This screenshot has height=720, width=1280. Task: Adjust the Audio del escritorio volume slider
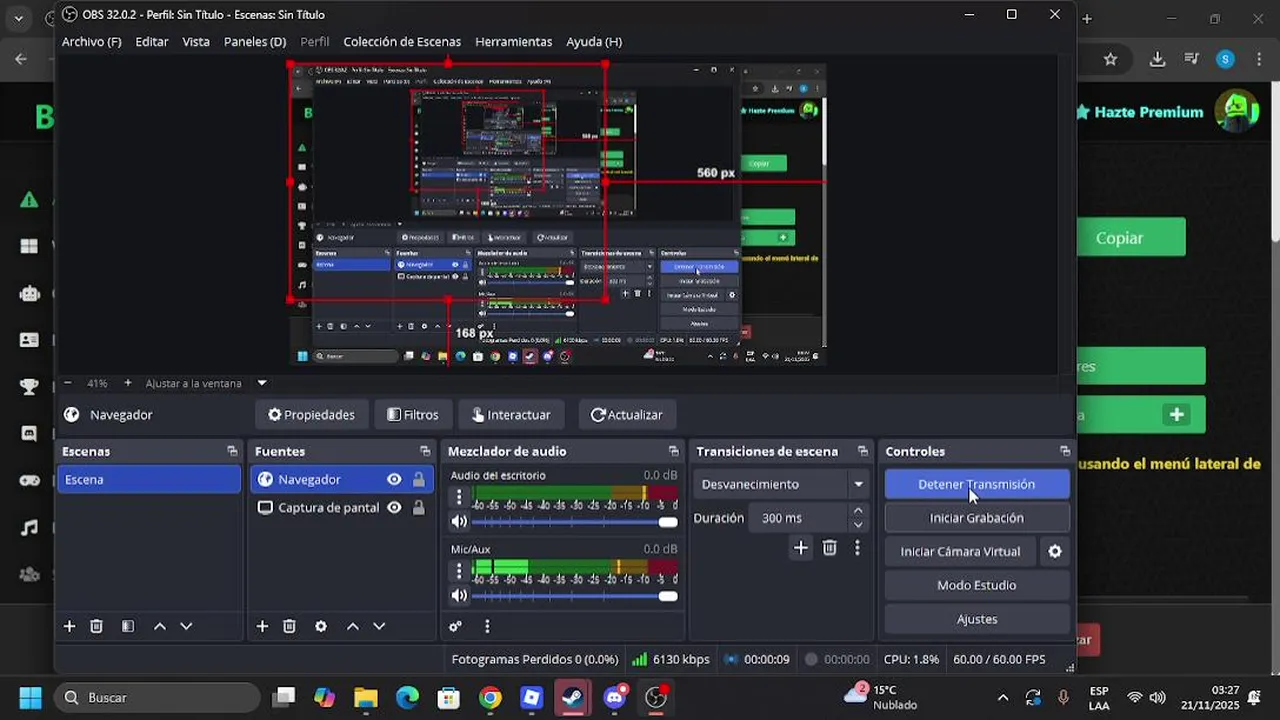pyautogui.click(x=574, y=522)
